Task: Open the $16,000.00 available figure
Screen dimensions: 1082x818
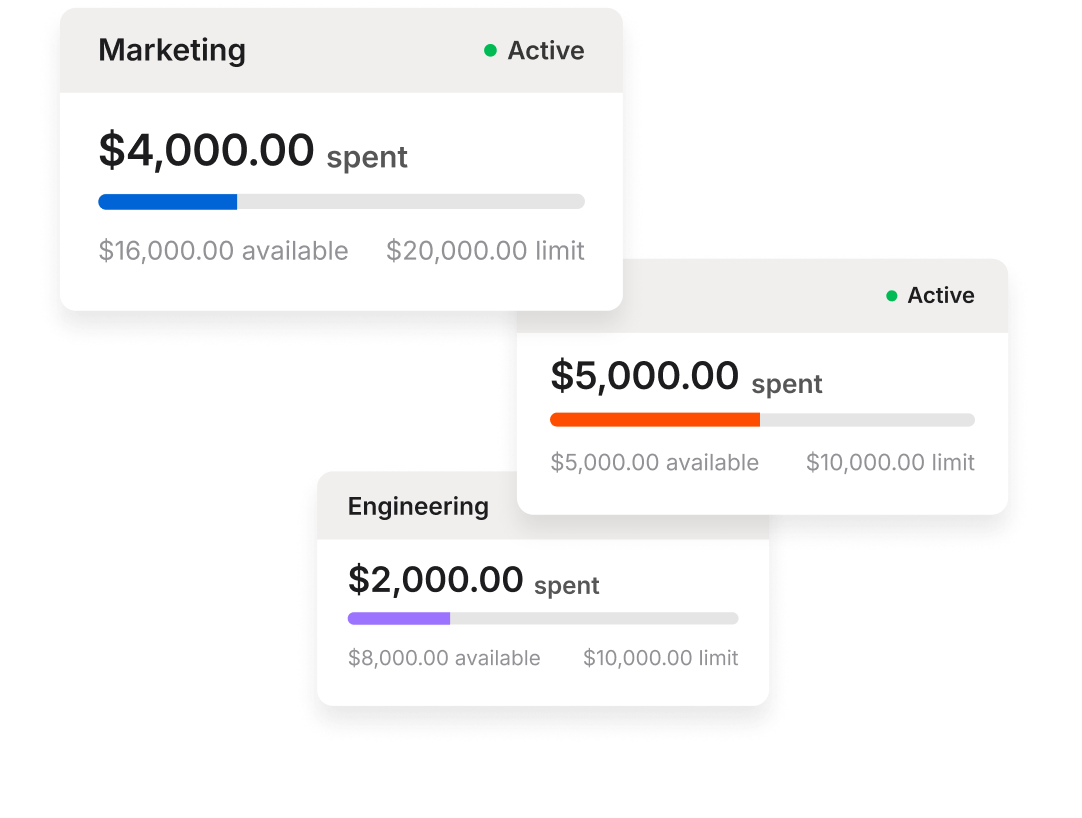Action: tap(223, 251)
